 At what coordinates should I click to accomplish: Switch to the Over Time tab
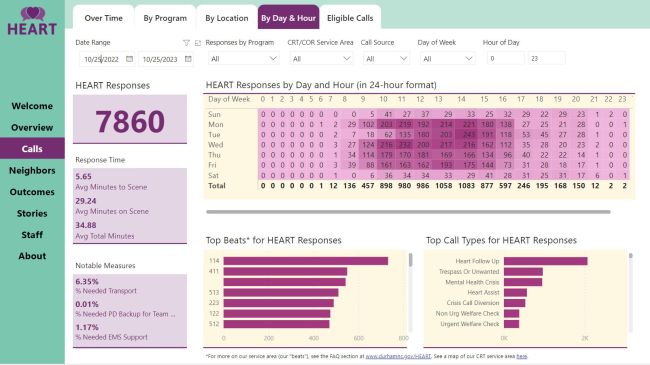pyautogui.click(x=104, y=18)
